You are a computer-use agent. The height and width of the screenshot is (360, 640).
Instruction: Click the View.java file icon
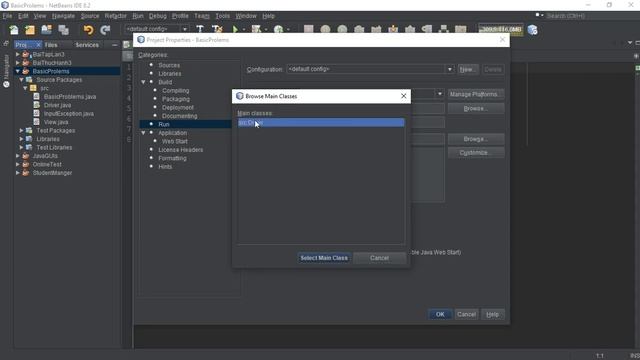(36, 122)
